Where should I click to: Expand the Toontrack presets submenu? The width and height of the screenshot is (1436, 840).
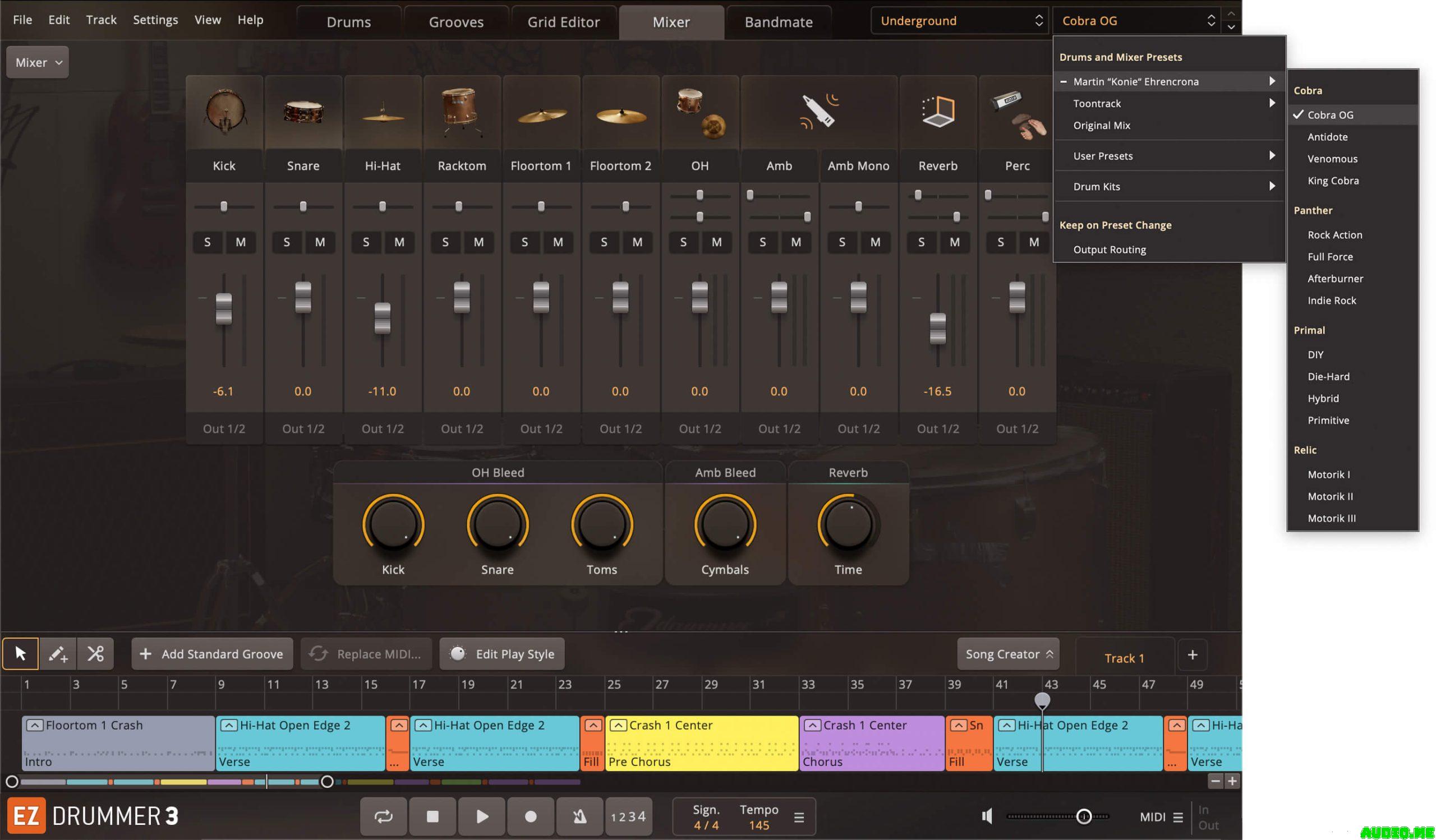point(1170,103)
